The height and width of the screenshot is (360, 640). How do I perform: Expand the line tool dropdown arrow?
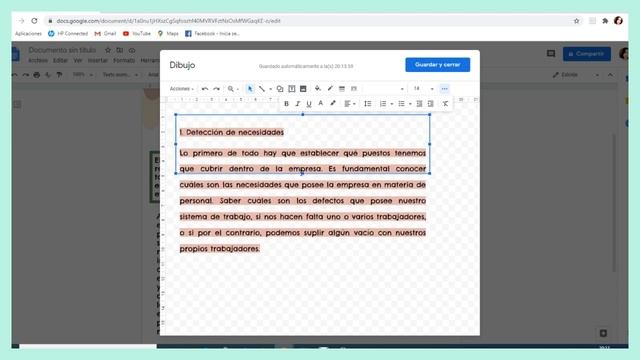pyautogui.click(x=270, y=89)
